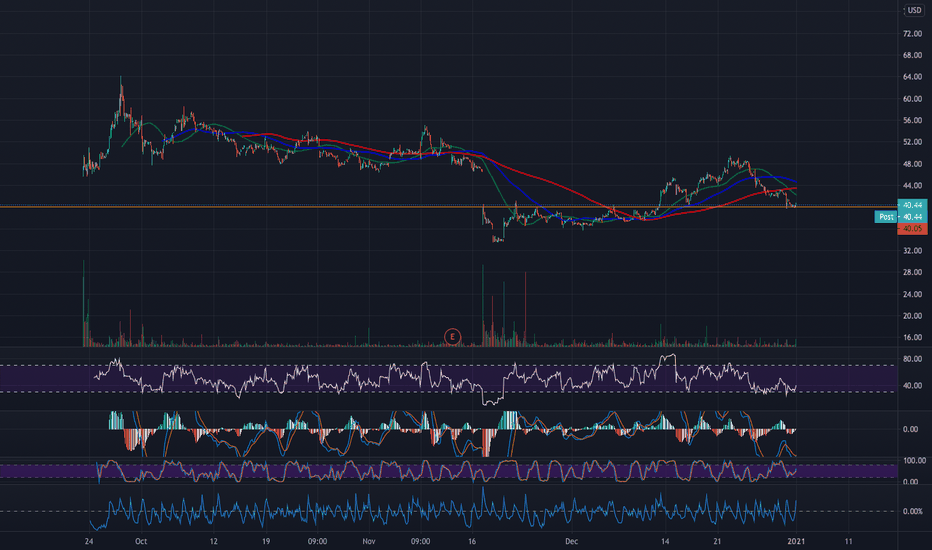This screenshot has width=932, height=550.
Task: Click the 16.00 price axis label
Action: (912, 337)
